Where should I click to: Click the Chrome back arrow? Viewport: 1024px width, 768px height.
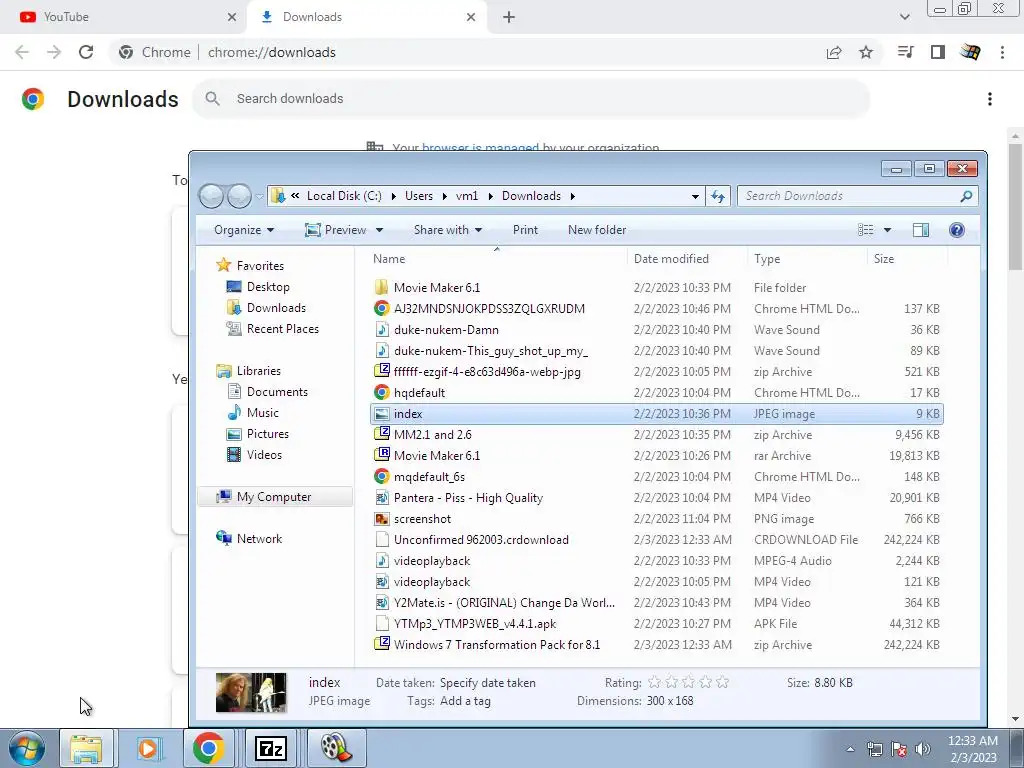click(x=22, y=52)
